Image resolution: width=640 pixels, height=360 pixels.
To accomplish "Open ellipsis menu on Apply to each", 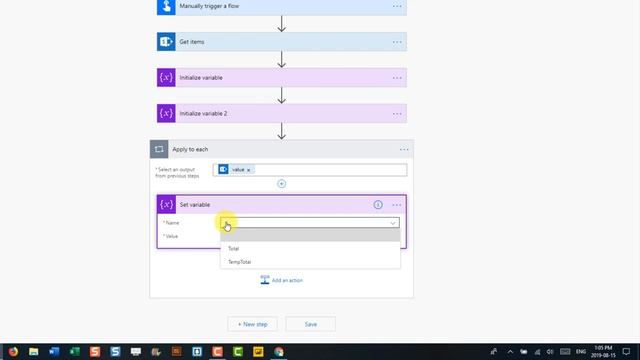I will point(404,149).
